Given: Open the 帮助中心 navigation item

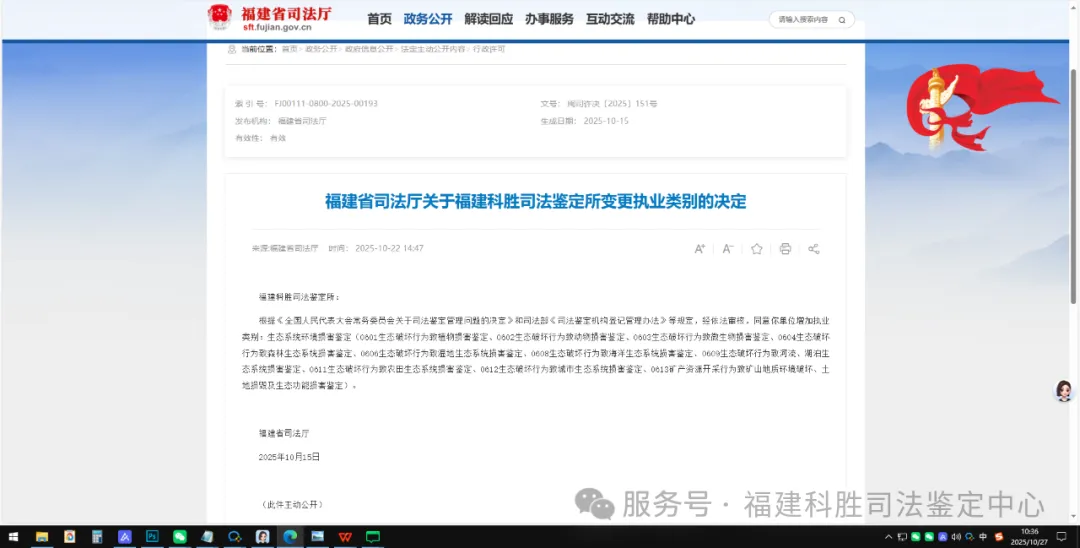Looking at the screenshot, I should pyautogui.click(x=670, y=19).
